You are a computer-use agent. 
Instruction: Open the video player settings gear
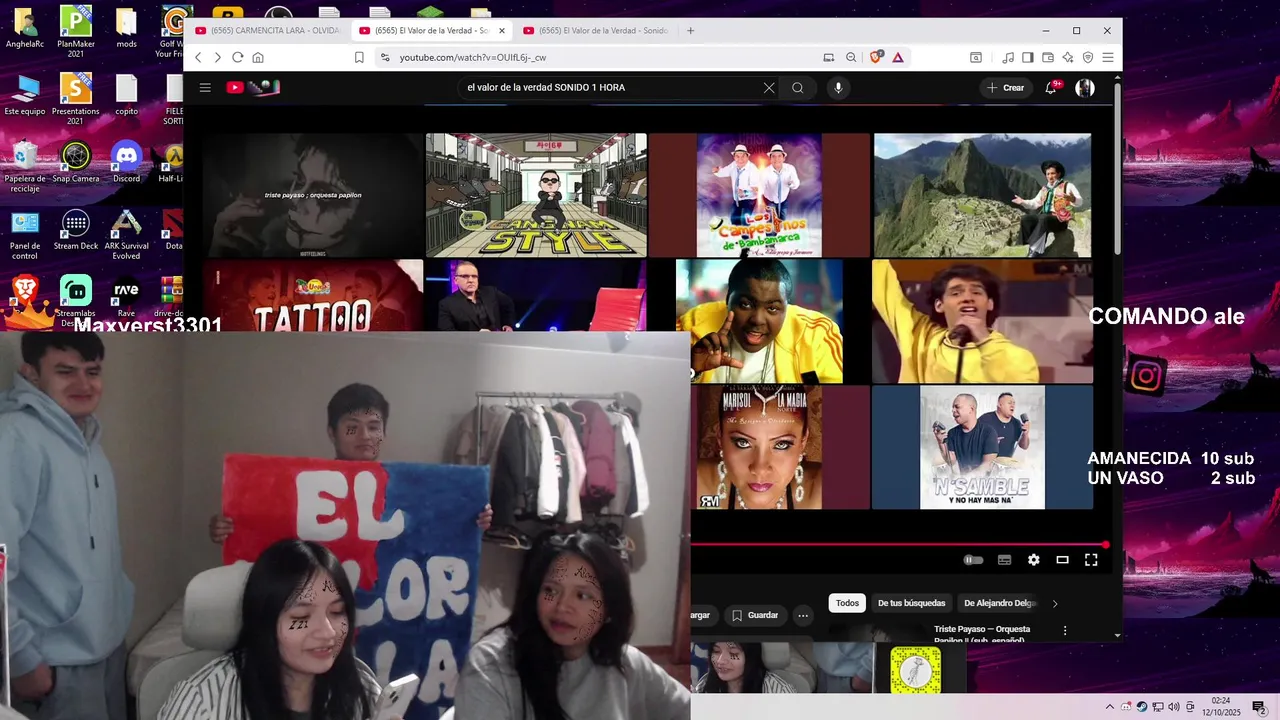click(1034, 560)
